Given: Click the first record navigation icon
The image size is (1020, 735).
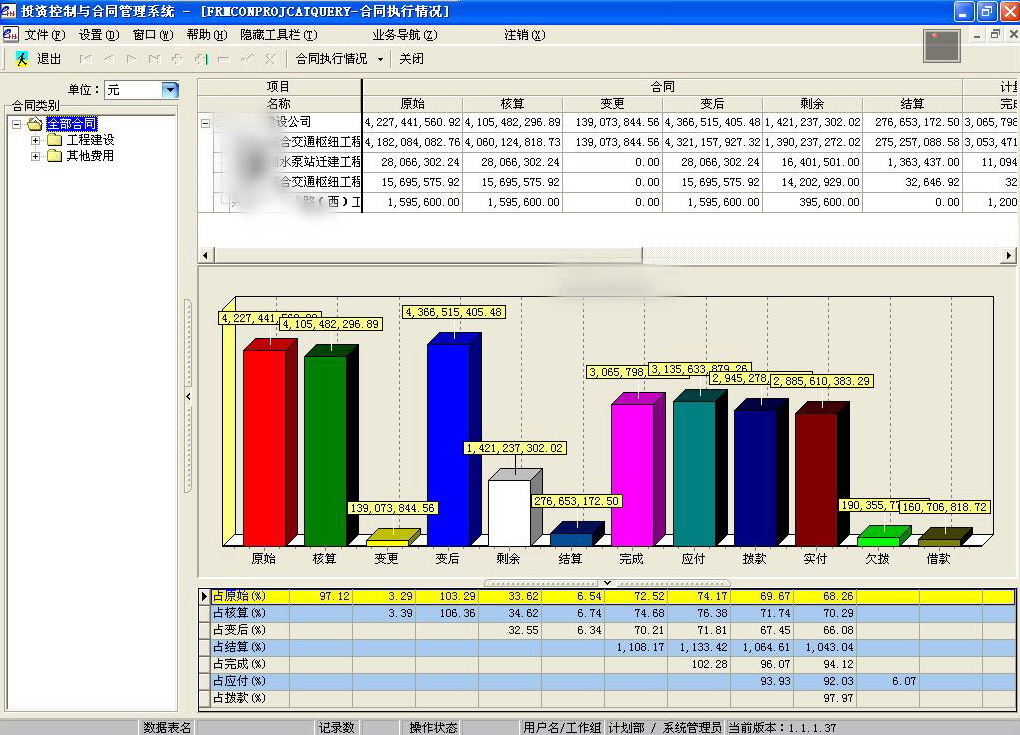Looking at the screenshot, I should coord(85,59).
